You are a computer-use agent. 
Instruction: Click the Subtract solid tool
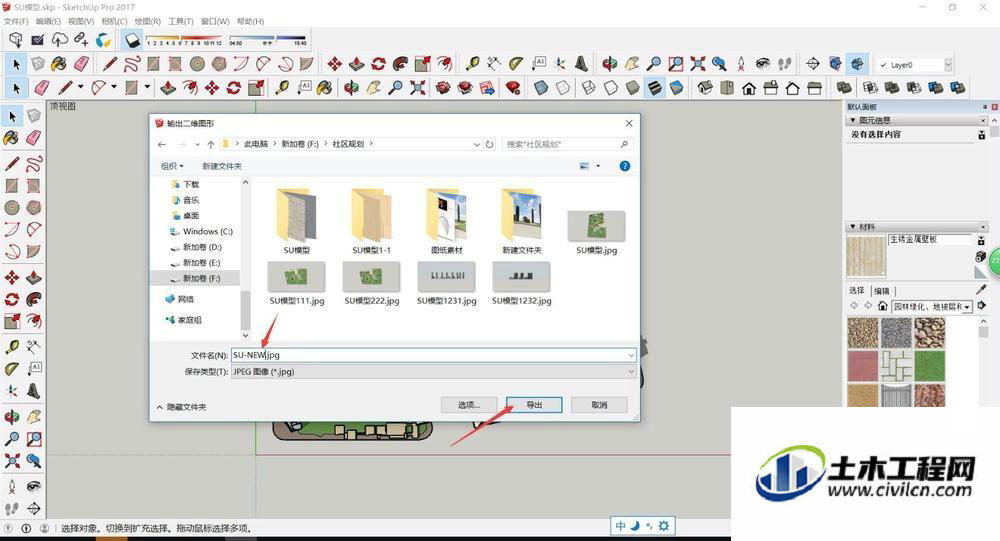914,87
